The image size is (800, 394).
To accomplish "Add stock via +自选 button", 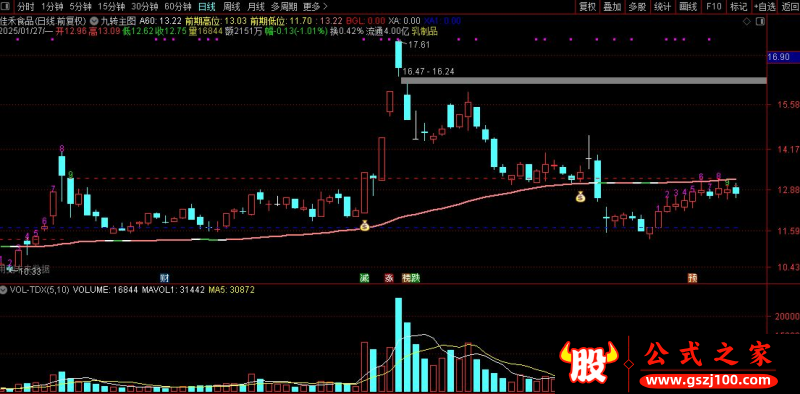I will [764, 7].
